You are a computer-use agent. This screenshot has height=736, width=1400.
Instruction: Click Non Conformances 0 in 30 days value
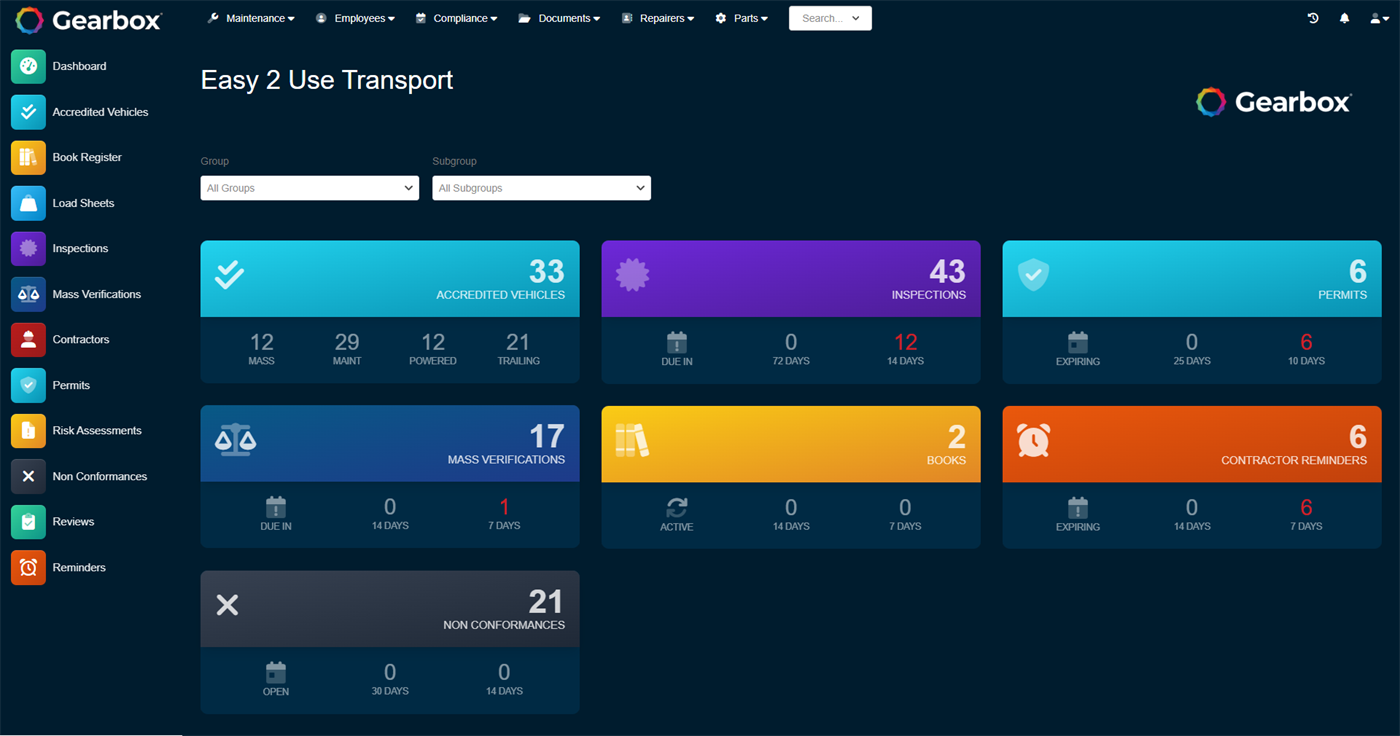pos(390,672)
